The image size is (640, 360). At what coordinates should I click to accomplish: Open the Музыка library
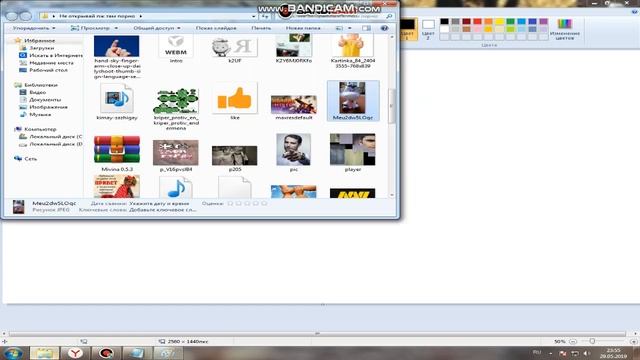point(40,114)
